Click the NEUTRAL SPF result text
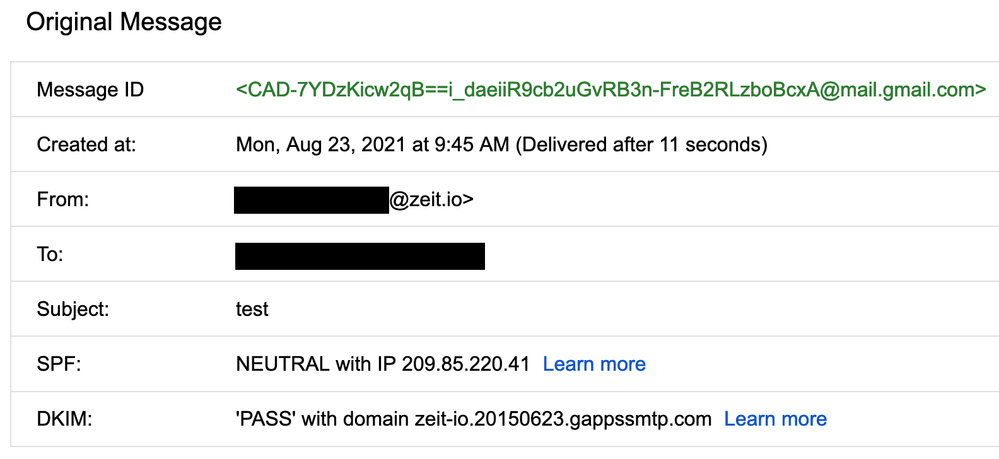 point(282,364)
